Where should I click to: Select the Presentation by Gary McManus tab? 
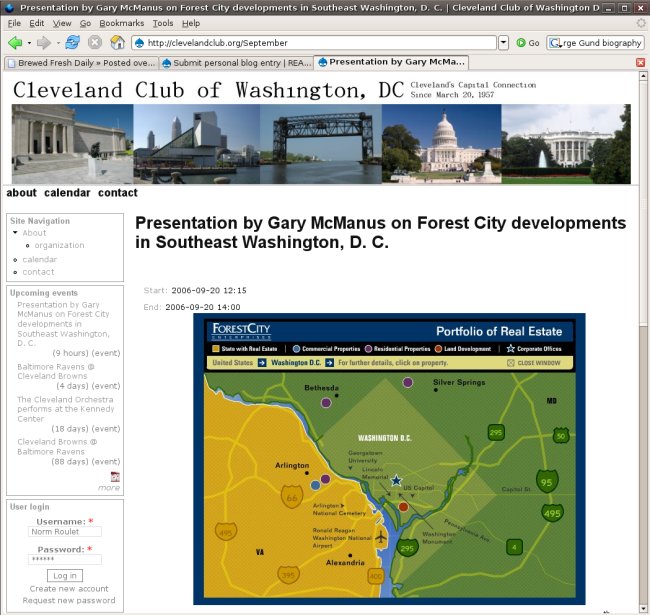tap(391, 62)
